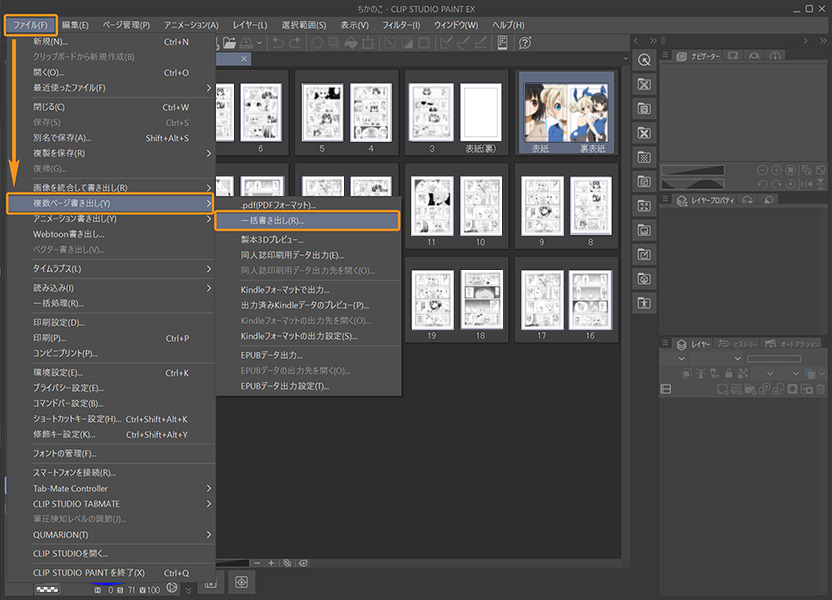Image resolution: width=832 pixels, height=600 pixels.
Task: Collapse the right panel with the chevron arrows
Action: [822, 42]
